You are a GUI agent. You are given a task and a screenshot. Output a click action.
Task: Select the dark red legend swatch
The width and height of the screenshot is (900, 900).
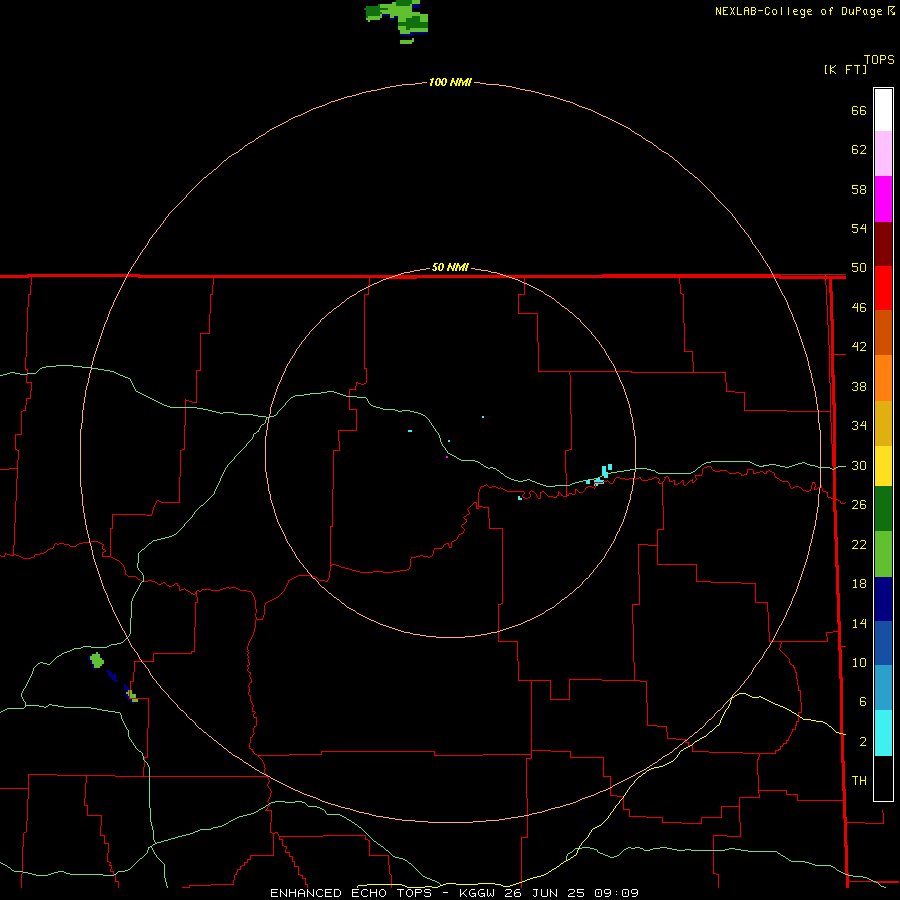tap(883, 244)
